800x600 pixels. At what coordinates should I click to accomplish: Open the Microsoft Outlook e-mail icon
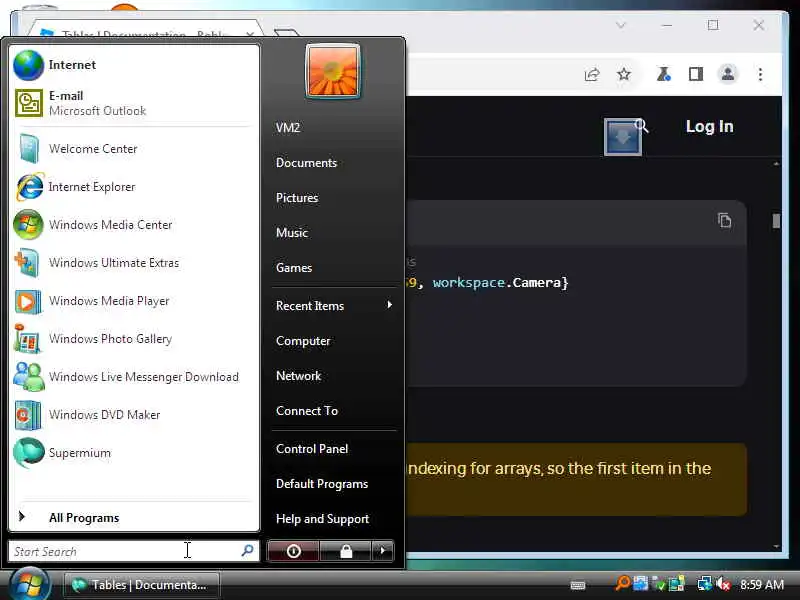(x=29, y=103)
